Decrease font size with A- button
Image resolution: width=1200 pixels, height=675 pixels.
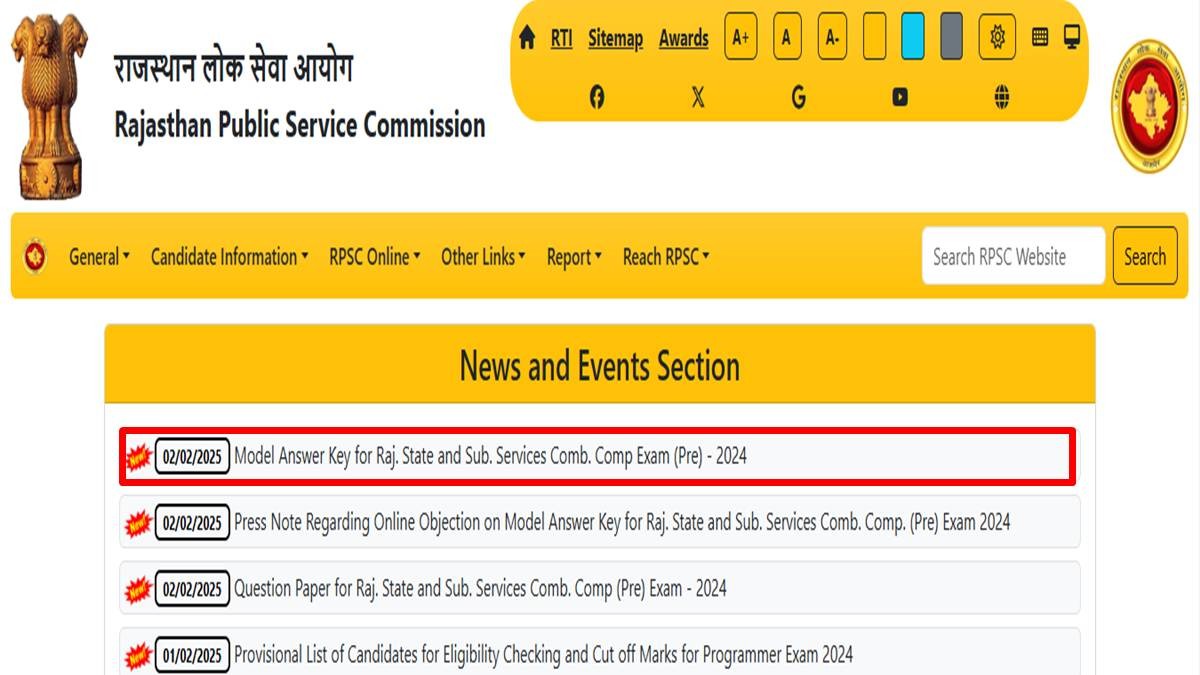832,38
